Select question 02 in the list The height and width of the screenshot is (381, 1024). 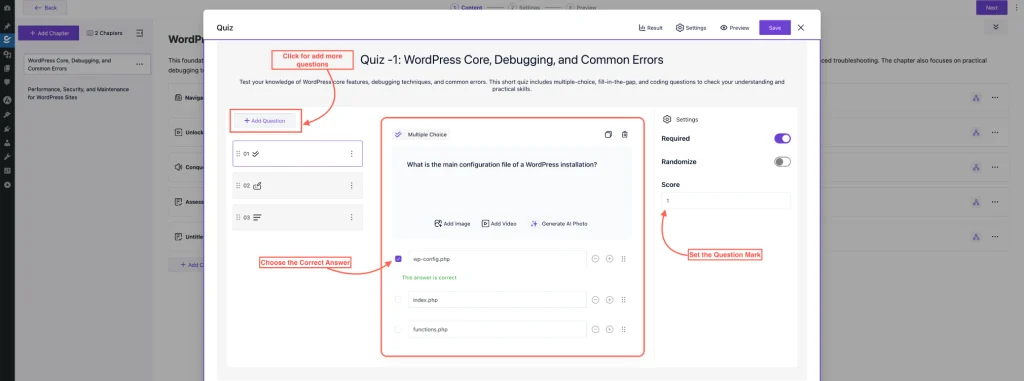[x=297, y=186]
